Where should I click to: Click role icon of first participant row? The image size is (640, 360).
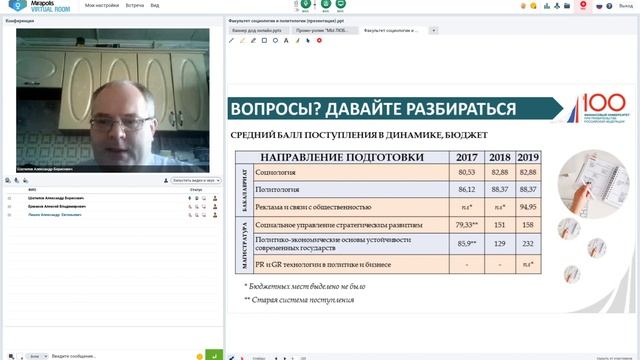click(215, 198)
